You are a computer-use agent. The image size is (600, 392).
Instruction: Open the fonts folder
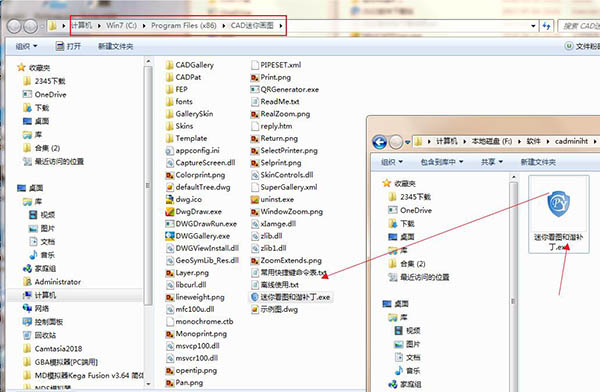[x=179, y=101]
